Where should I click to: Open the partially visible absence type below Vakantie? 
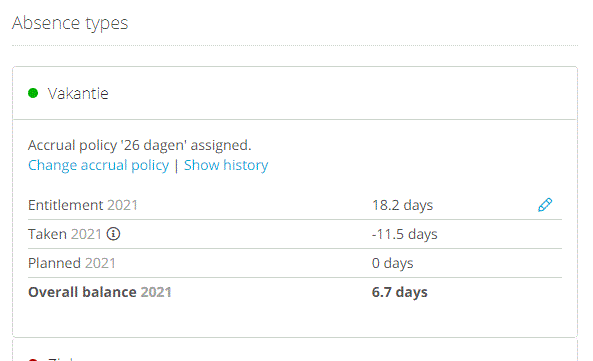pos(295,350)
